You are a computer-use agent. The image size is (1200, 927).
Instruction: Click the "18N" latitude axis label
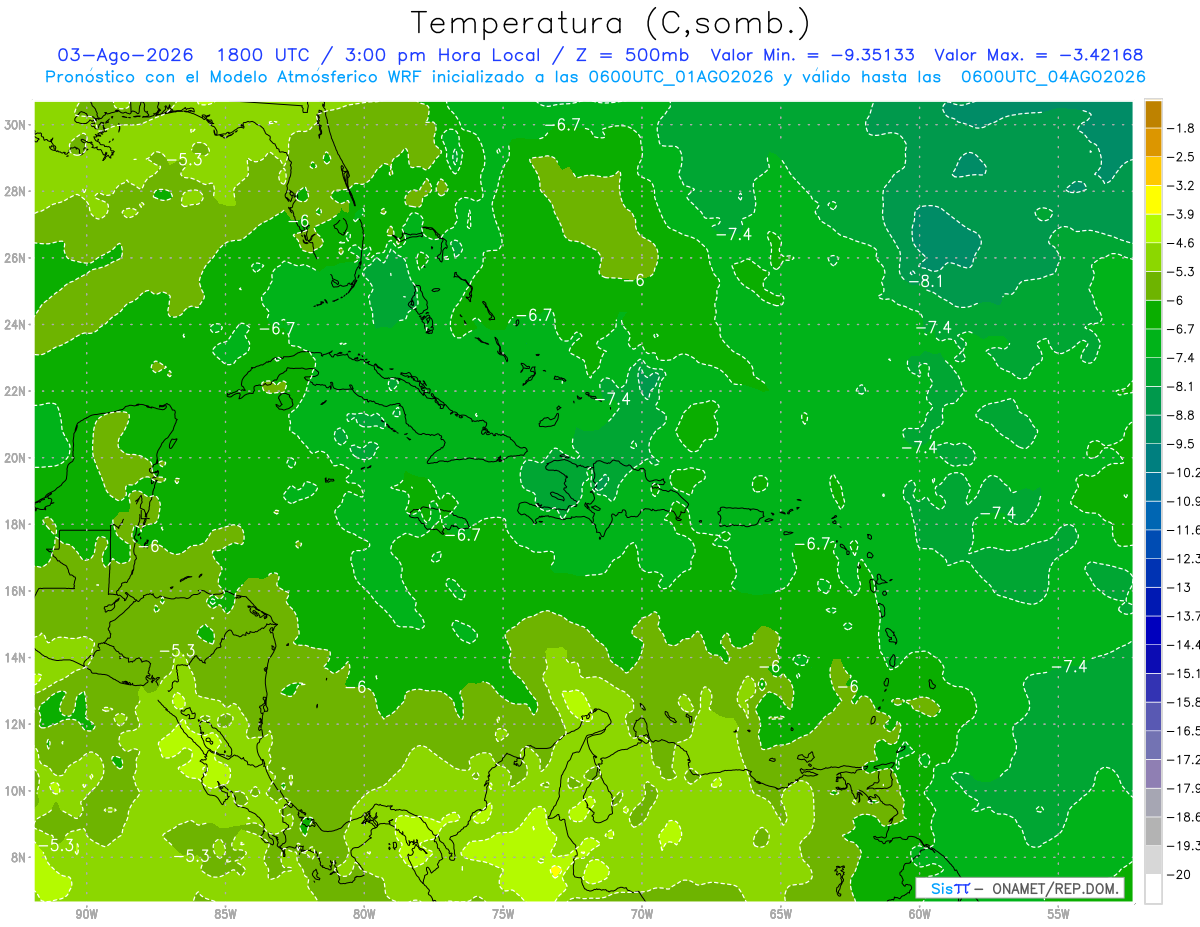15,524
